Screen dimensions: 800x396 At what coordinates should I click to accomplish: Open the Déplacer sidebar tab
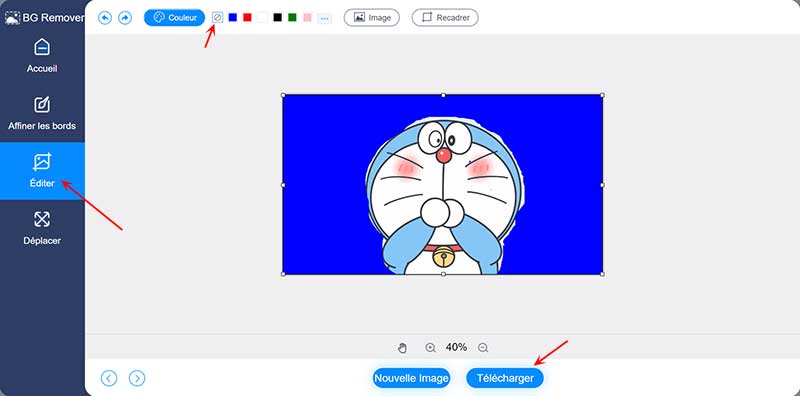click(42, 228)
